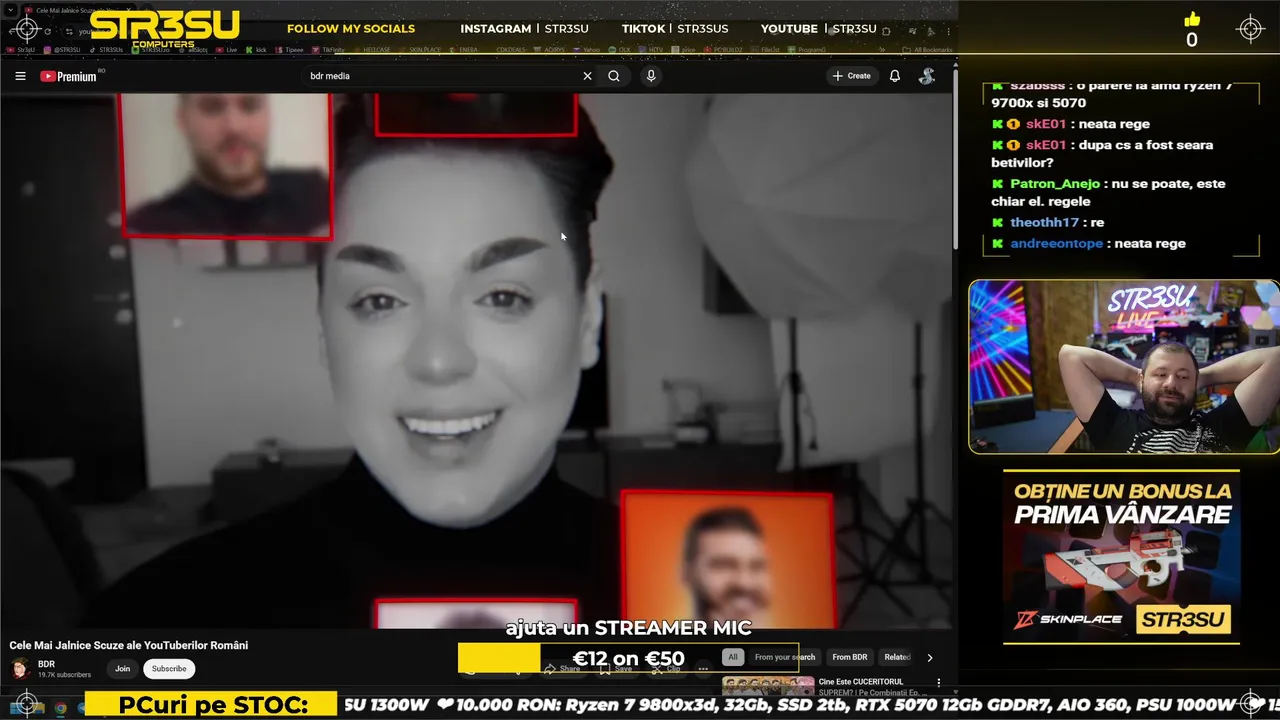The image size is (1280, 720).
Task: Click chat username Patron_Anejo
Action: click(1054, 184)
